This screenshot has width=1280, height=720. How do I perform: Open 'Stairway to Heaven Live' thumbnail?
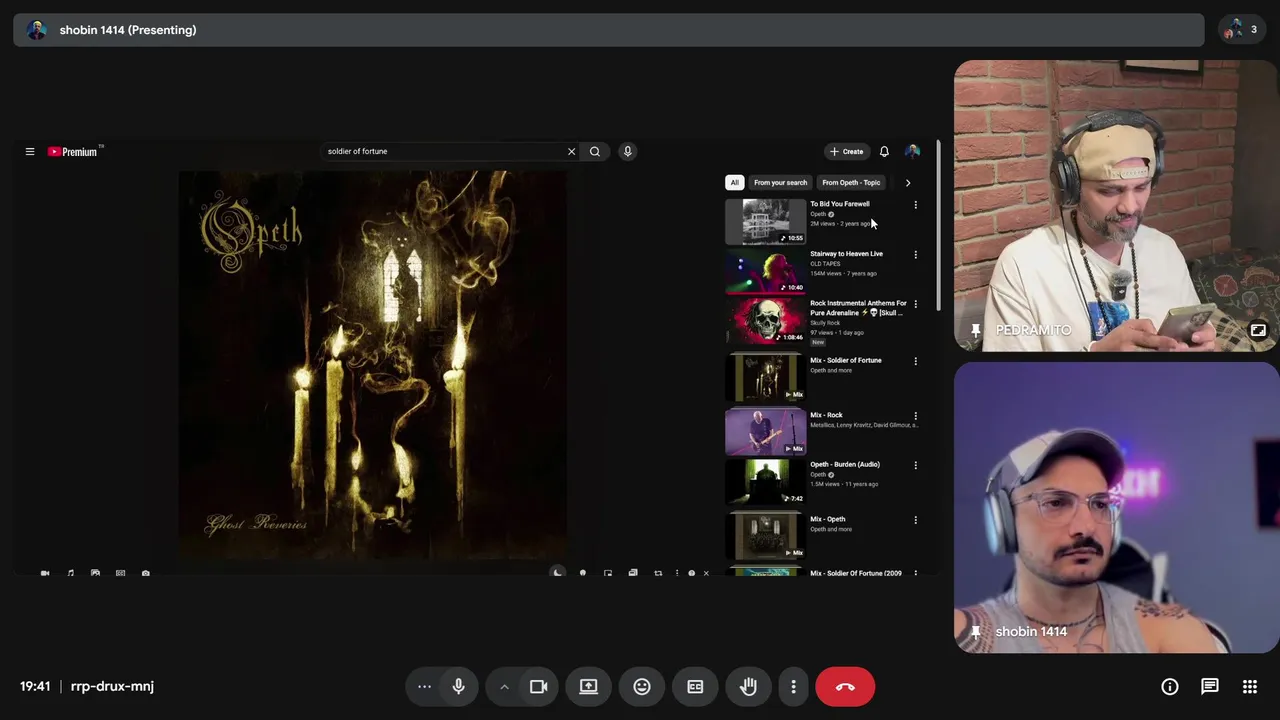765,272
